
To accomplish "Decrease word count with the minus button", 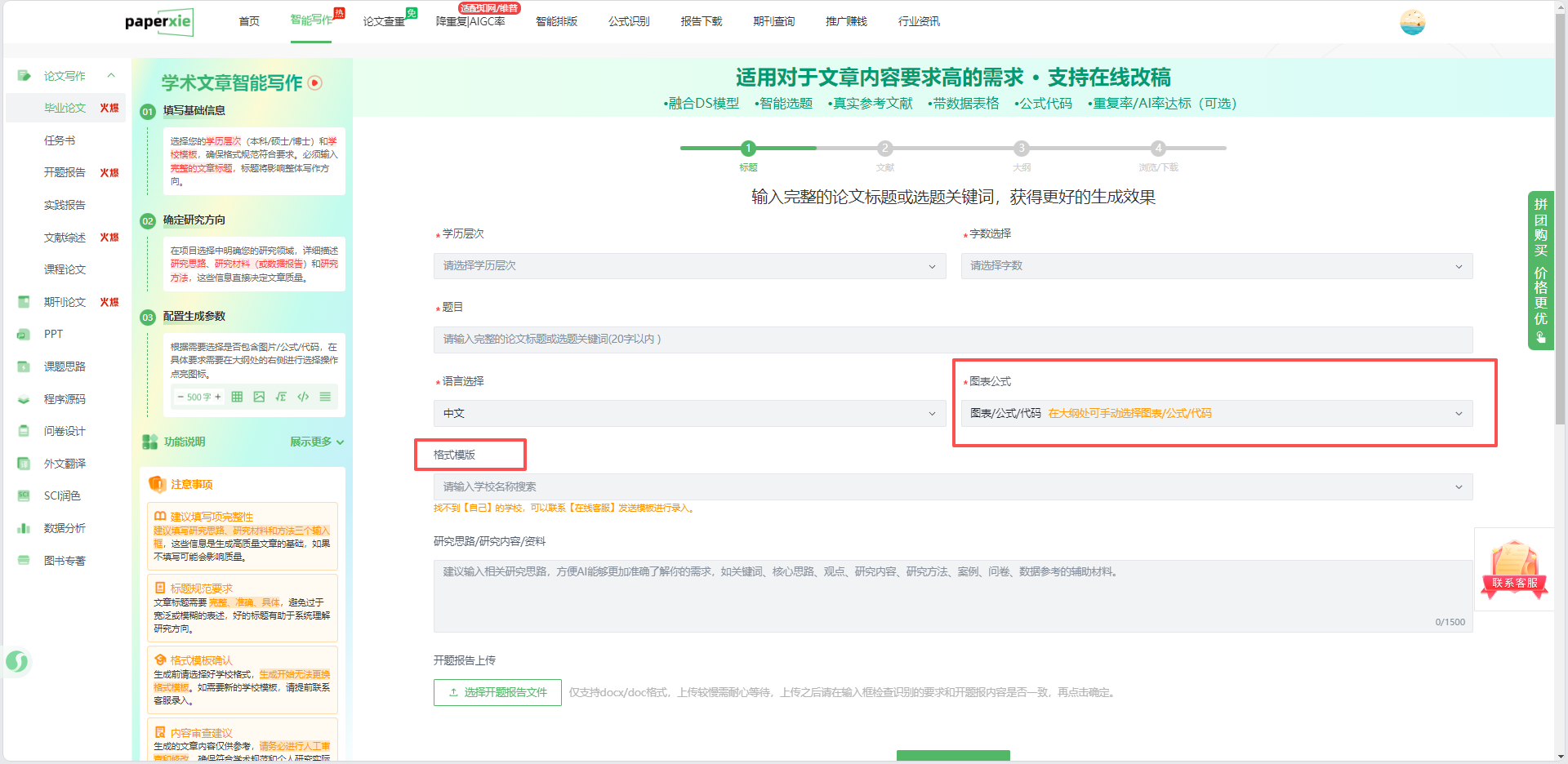I will 180,397.
